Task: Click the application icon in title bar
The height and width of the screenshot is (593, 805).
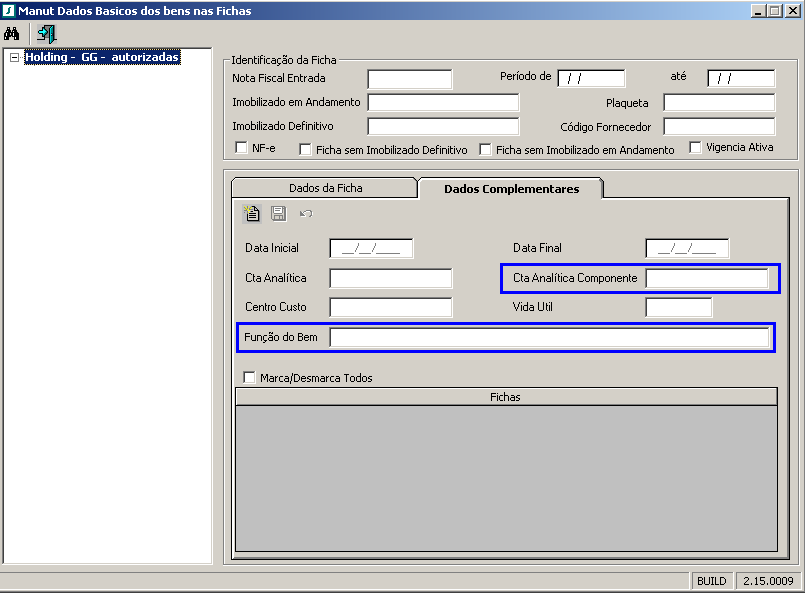Action: click(9, 10)
